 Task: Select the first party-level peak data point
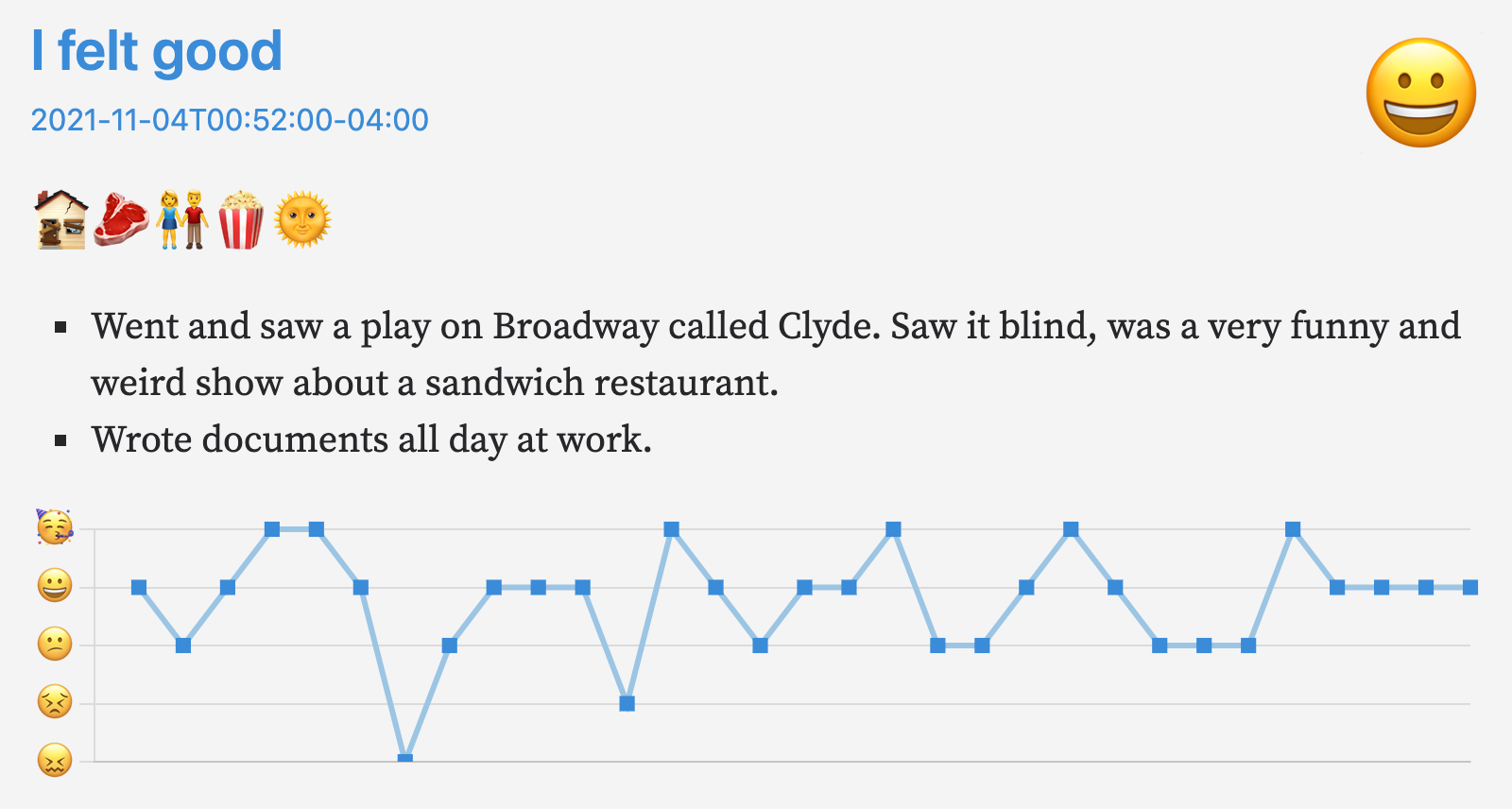[x=272, y=529]
